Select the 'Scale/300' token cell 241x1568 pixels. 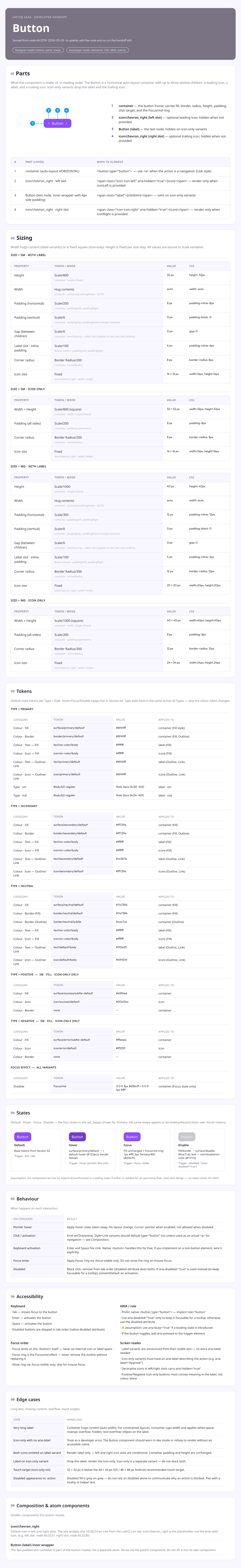(x=61, y=515)
